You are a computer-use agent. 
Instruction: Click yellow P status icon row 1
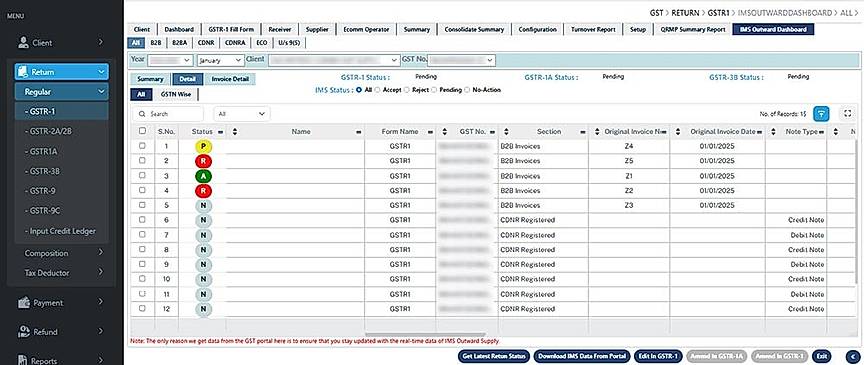(x=203, y=147)
